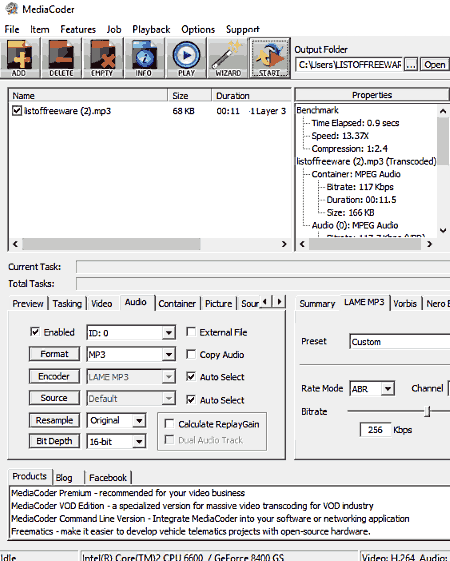Viewport: 450px width, 561px height.
Task: Launch the WIZARD toolbar icon
Action: 228,58
